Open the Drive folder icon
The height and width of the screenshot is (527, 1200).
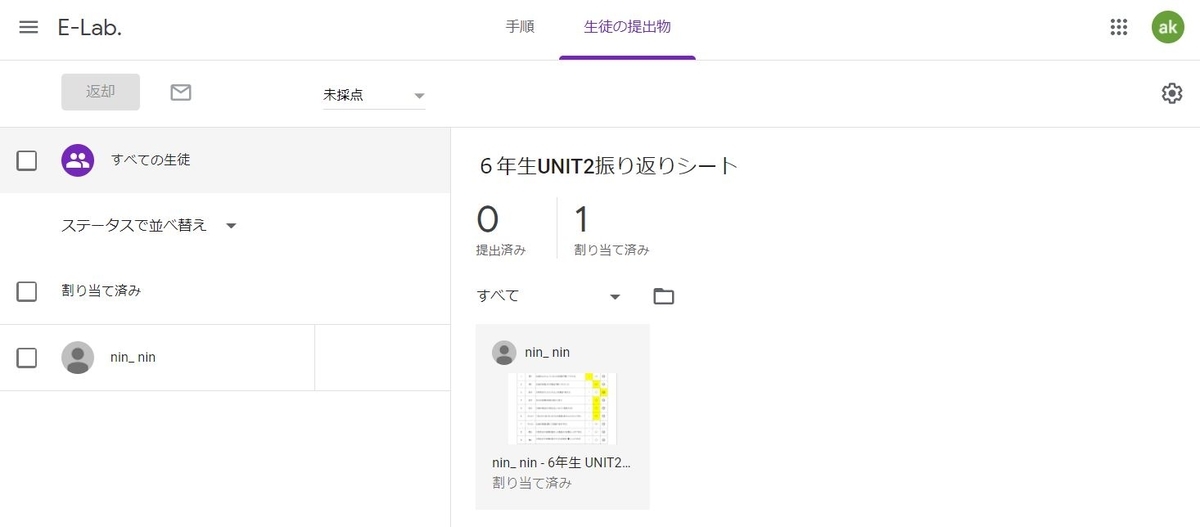coord(663,296)
